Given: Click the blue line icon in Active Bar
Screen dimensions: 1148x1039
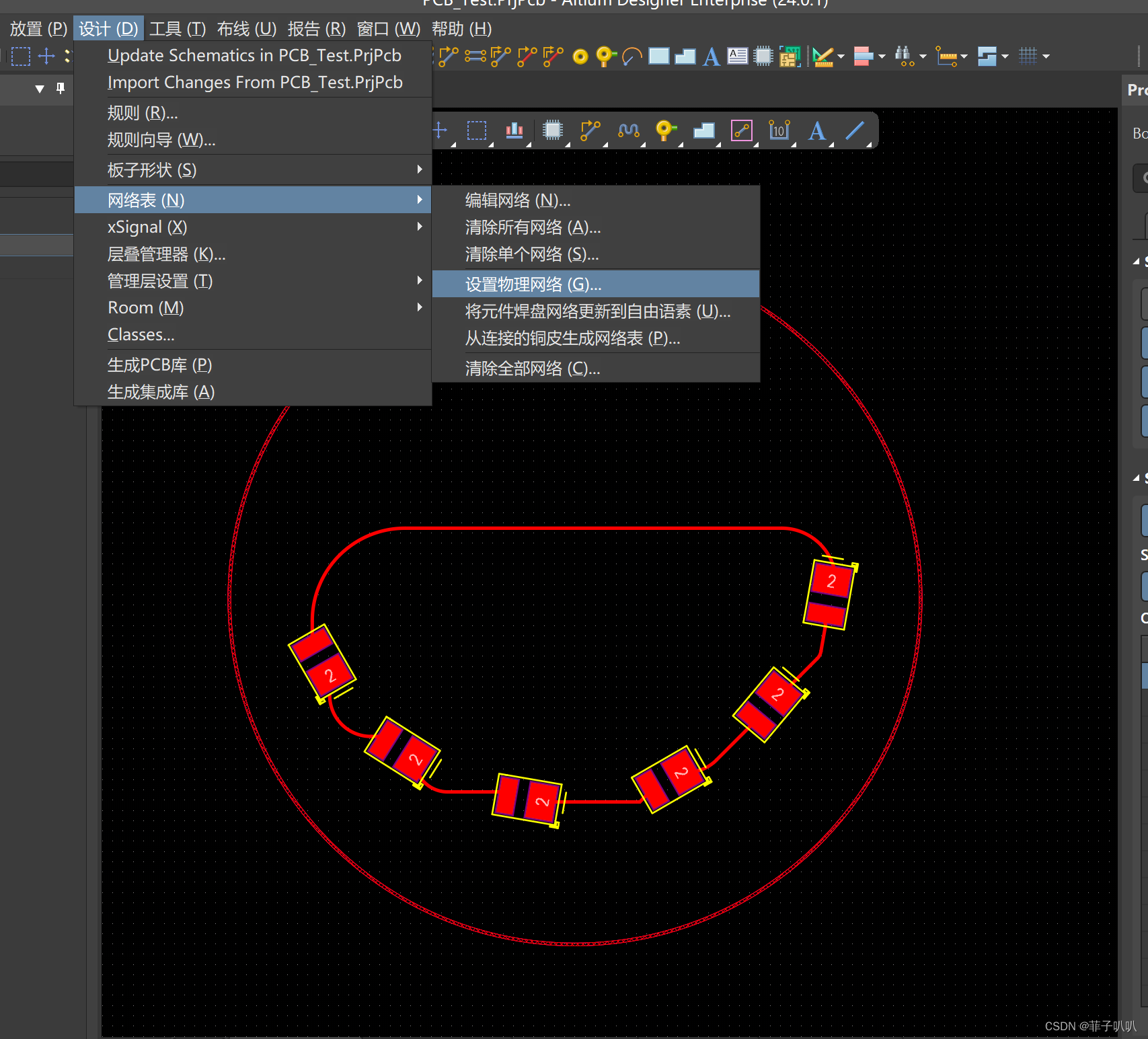Looking at the screenshot, I should pos(855,130).
